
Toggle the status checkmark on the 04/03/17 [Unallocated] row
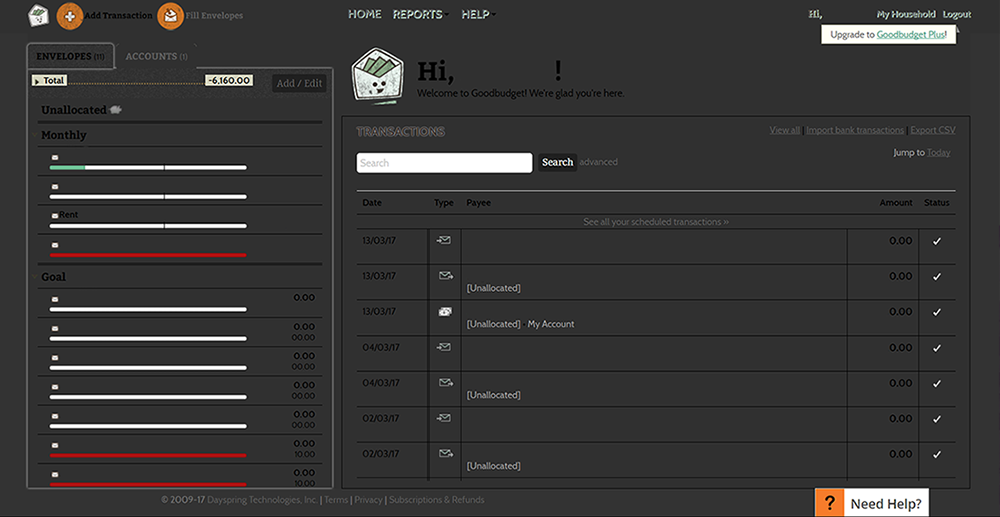(x=936, y=384)
